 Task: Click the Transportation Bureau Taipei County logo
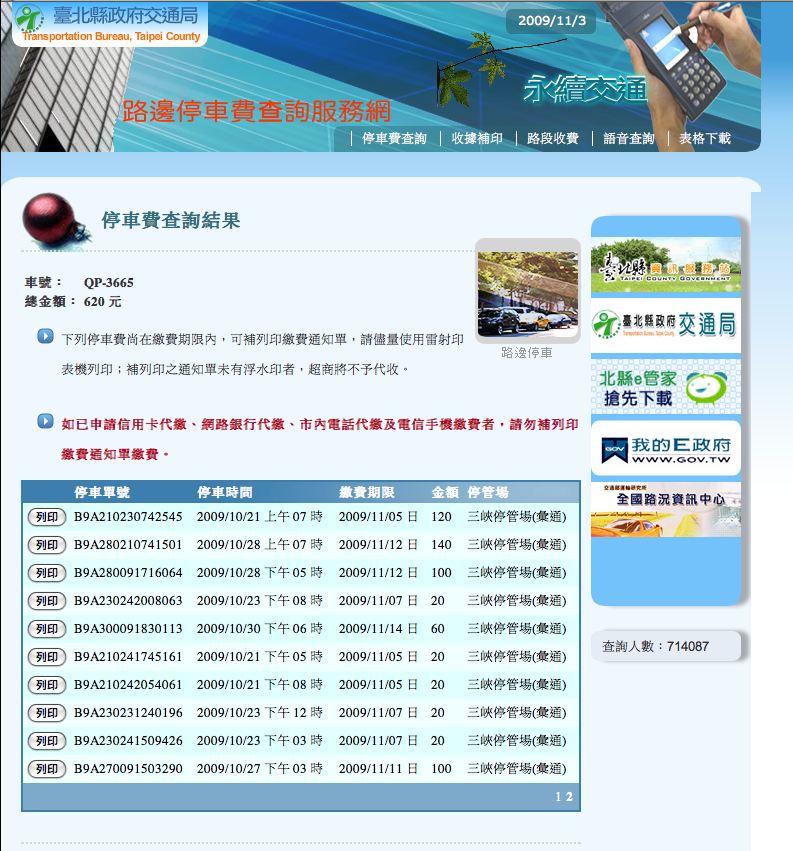[x=110, y=24]
